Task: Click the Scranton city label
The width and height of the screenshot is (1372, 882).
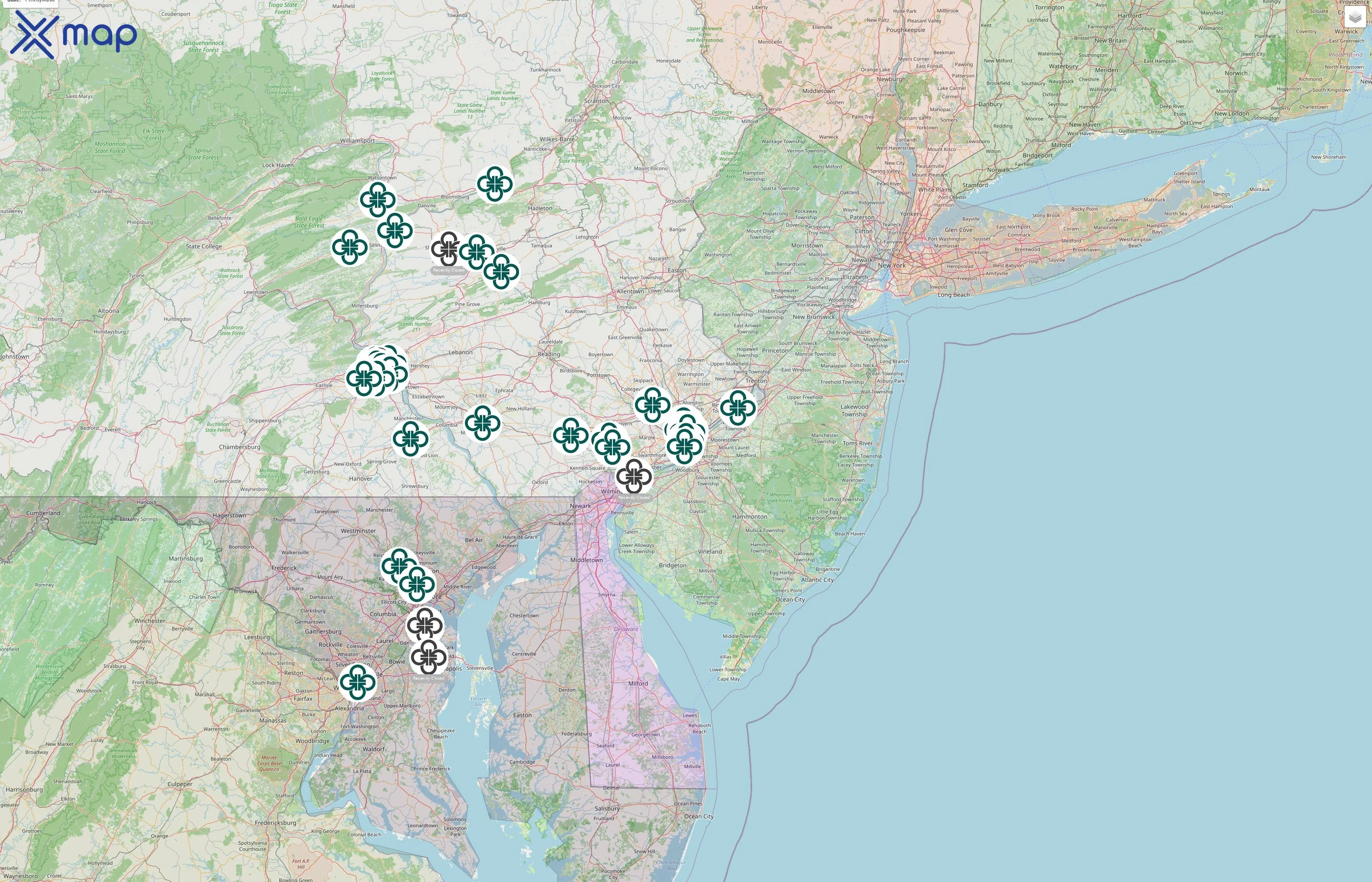Action: click(596, 101)
